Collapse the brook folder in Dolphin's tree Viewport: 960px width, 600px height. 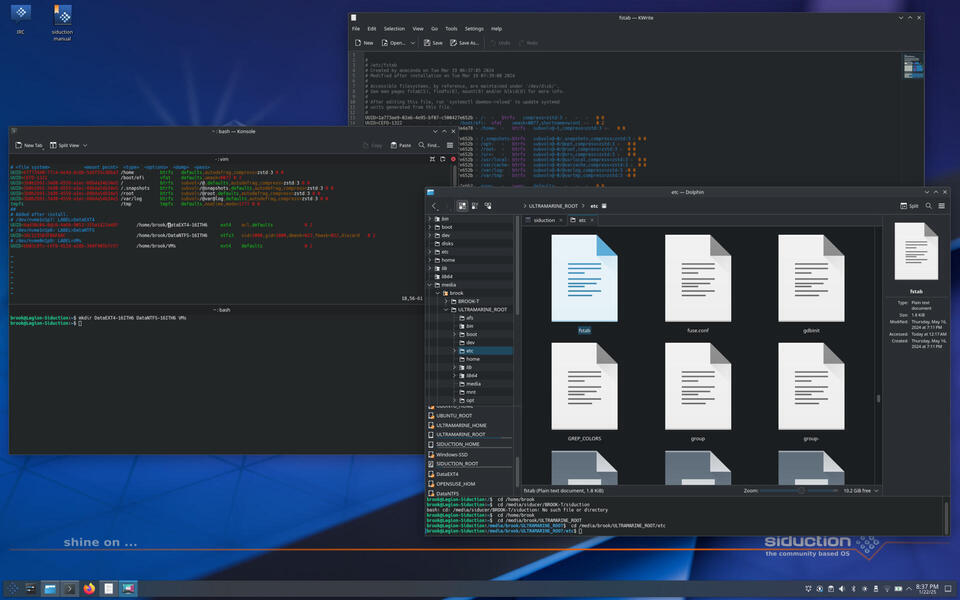point(438,293)
